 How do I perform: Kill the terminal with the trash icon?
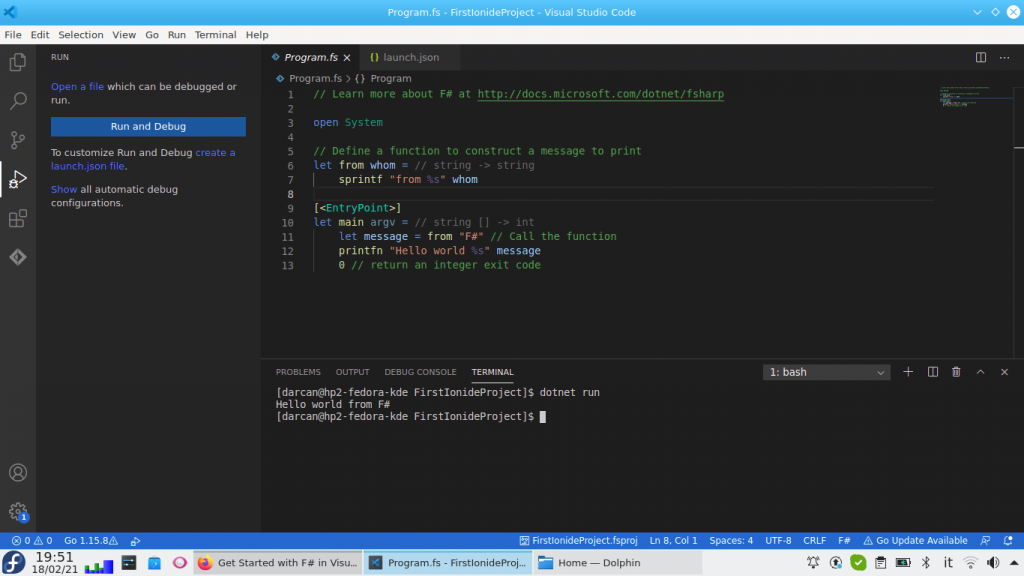(x=956, y=372)
